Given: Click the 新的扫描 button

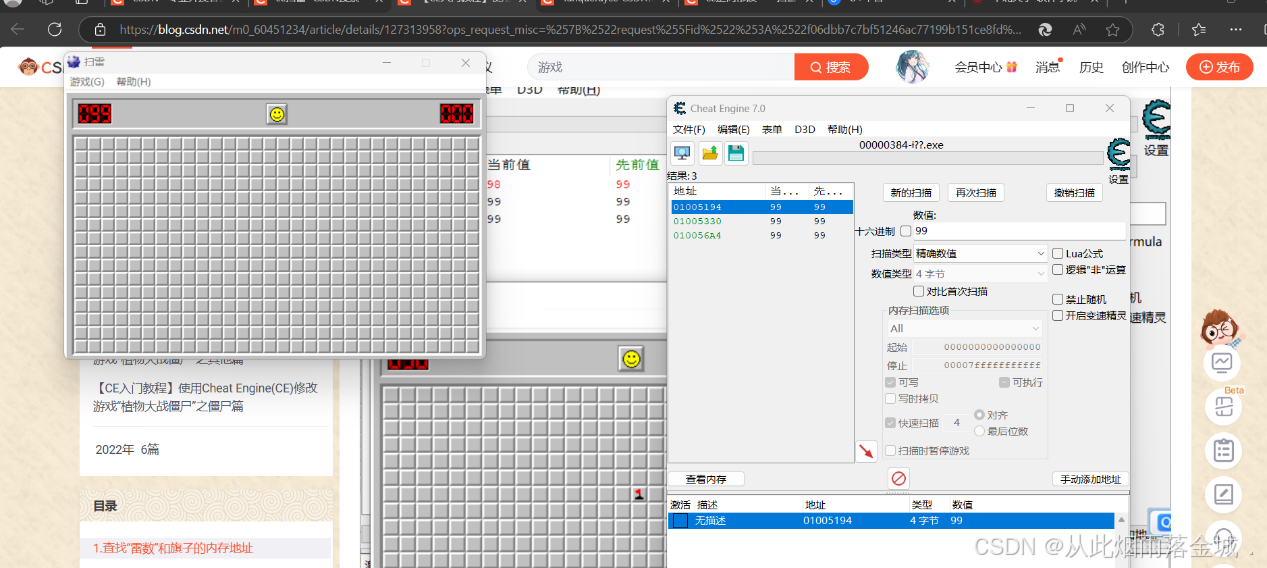Looking at the screenshot, I should pyautogui.click(x=911, y=193).
